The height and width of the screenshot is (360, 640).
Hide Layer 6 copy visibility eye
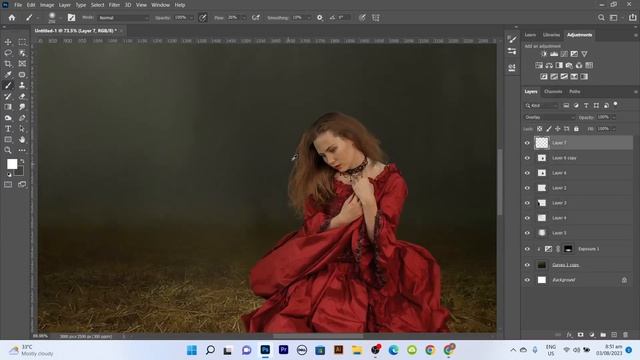[x=527, y=158]
